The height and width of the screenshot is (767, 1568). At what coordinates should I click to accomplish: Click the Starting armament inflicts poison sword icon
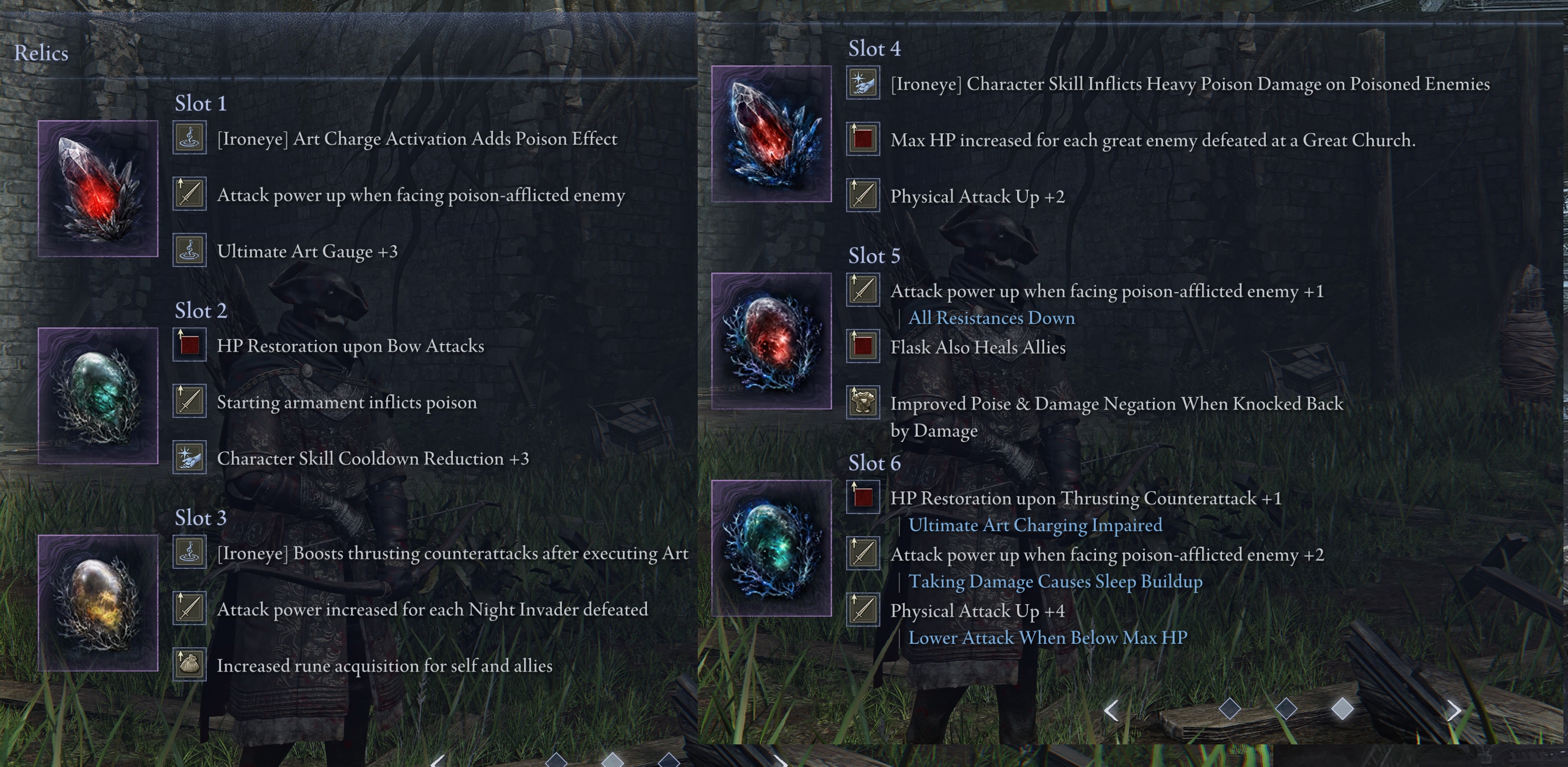point(189,400)
